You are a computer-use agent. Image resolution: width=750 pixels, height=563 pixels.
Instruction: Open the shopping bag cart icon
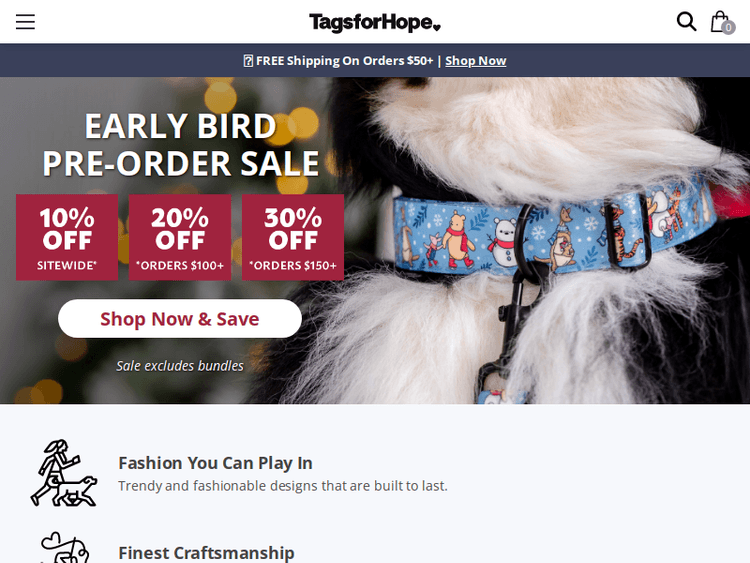coord(719,22)
